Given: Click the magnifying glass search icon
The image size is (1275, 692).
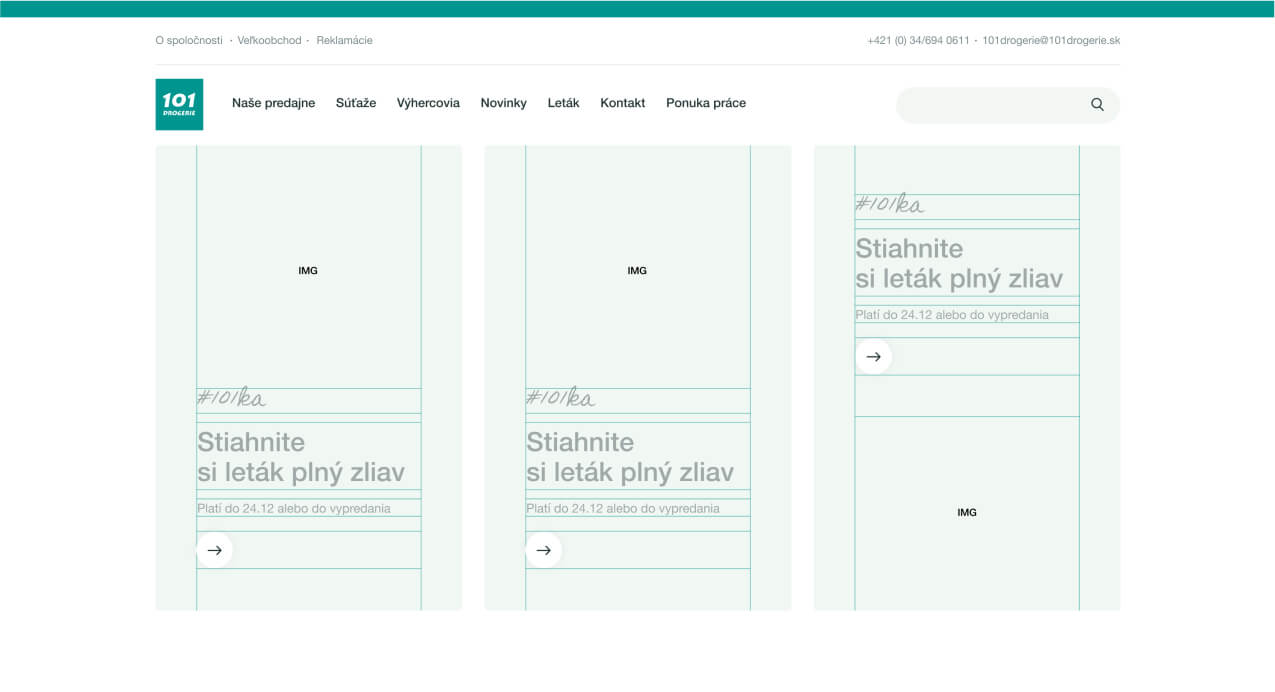Looking at the screenshot, I should [1097, 104].
